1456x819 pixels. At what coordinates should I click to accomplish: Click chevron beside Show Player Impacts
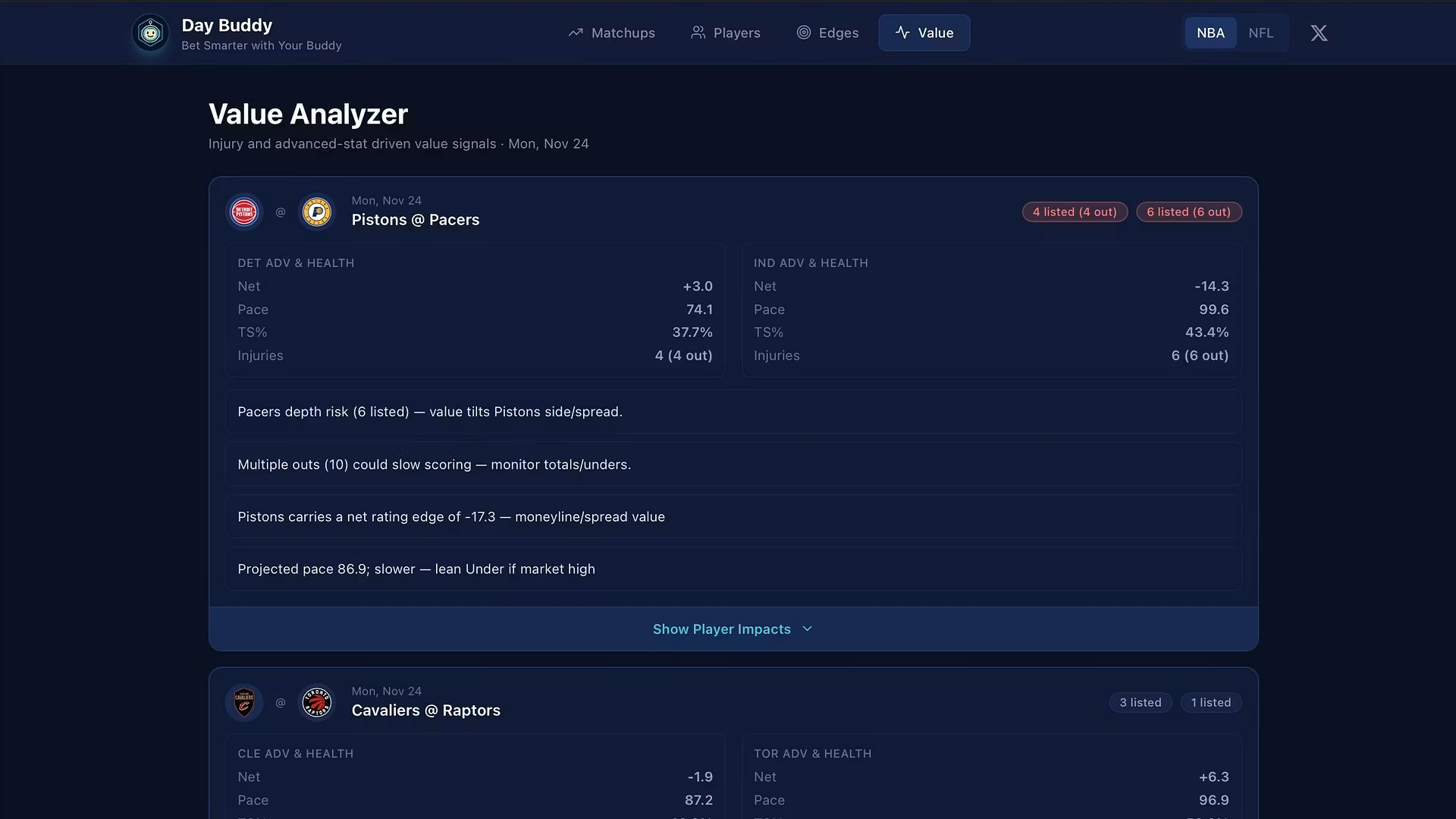tap(808, 629)
